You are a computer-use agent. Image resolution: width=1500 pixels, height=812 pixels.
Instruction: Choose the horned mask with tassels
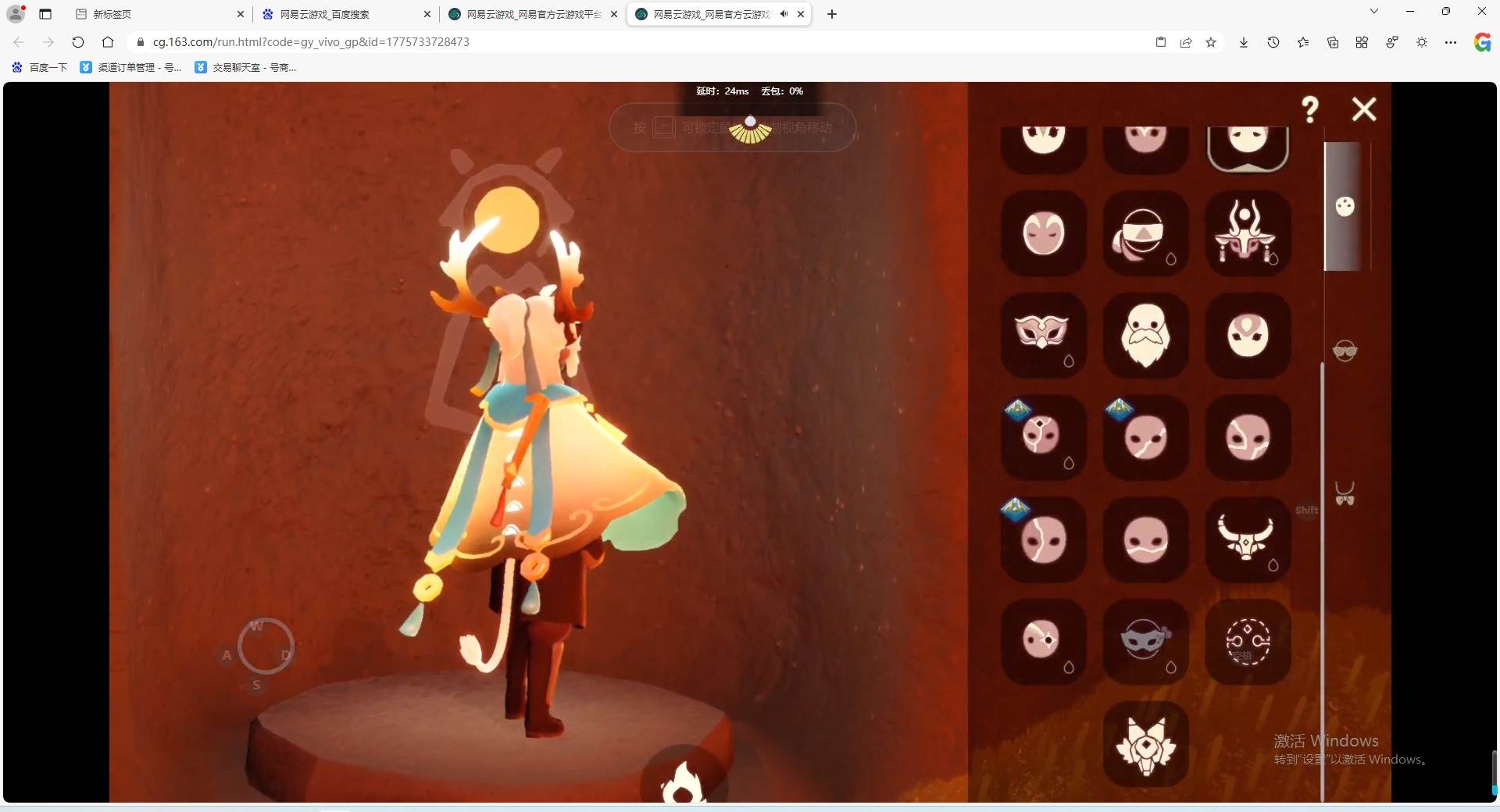click(x=1248, y=233)
